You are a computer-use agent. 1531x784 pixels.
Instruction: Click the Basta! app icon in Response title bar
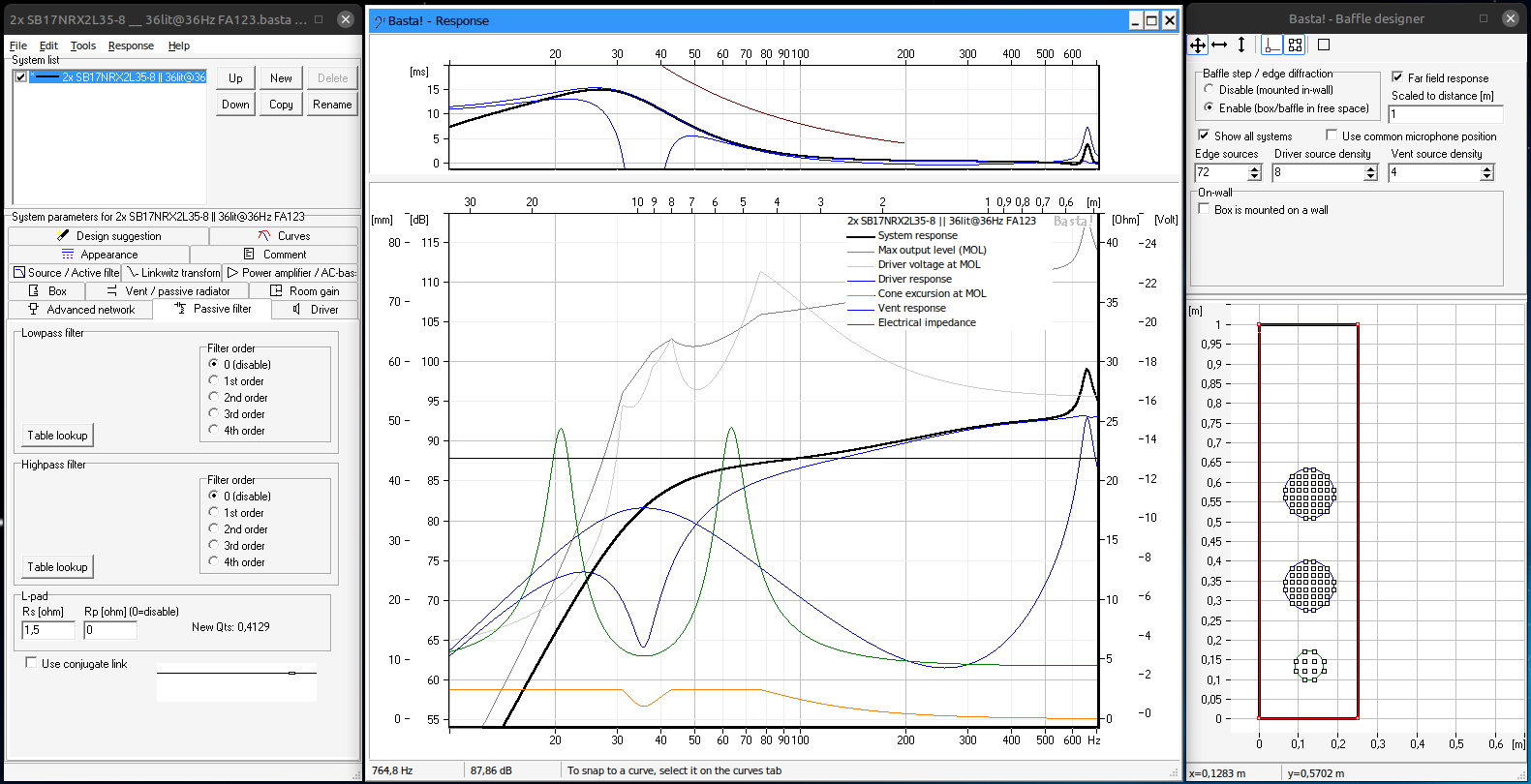coord(380,20)
